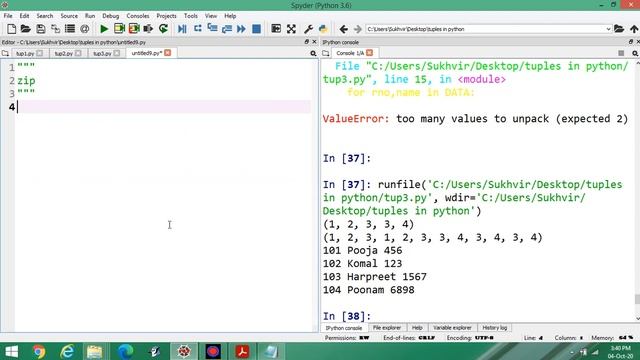
Task: Change to the parent directory
Action: tap(634, 29)
